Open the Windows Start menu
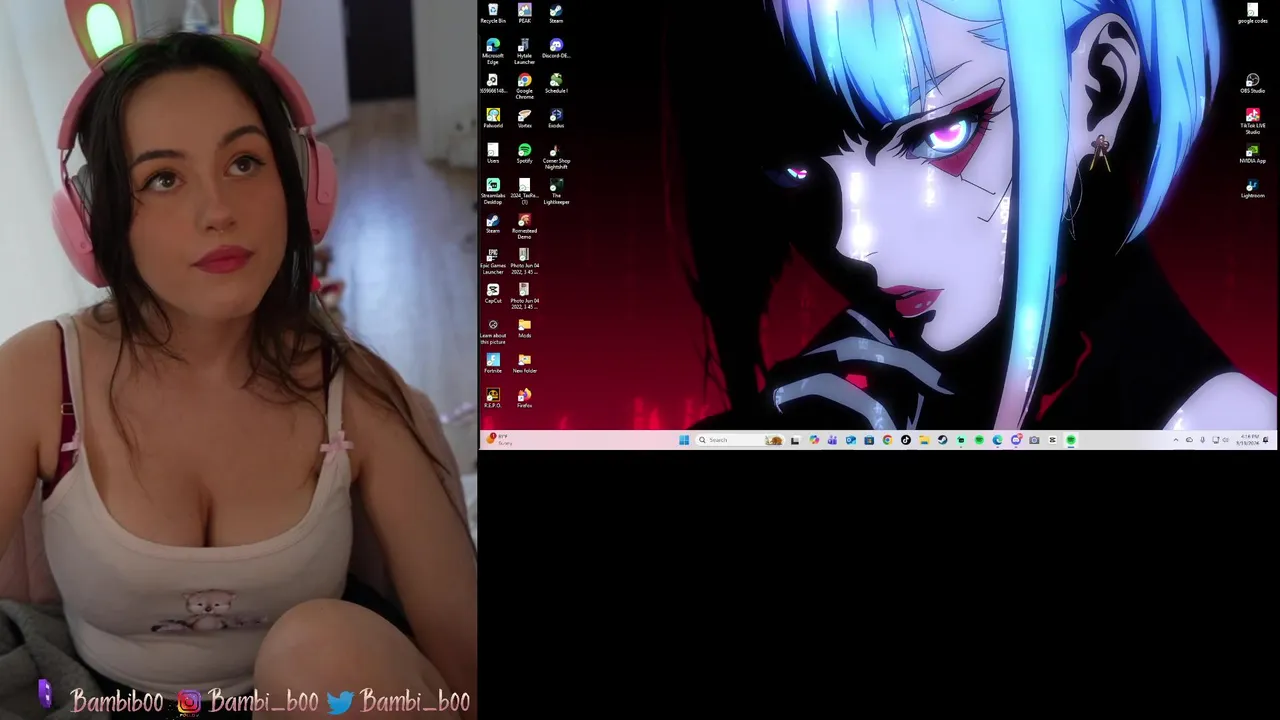 [684, 440]
